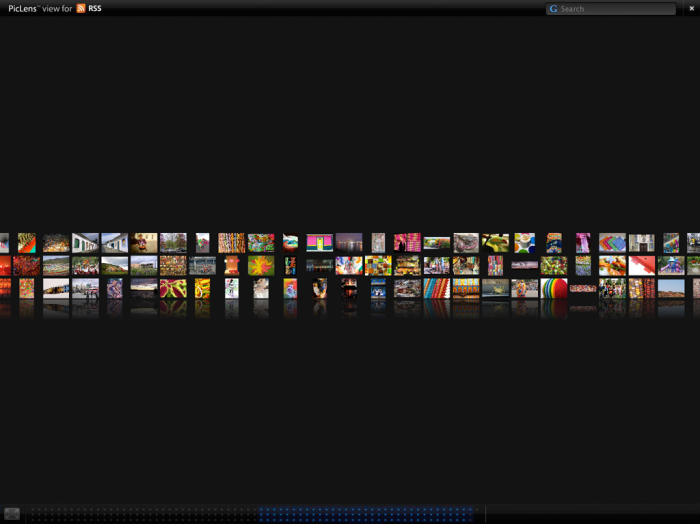Click the RSS label in title bar
Viewport: 700px width, 524px height.
coord(95,8)
